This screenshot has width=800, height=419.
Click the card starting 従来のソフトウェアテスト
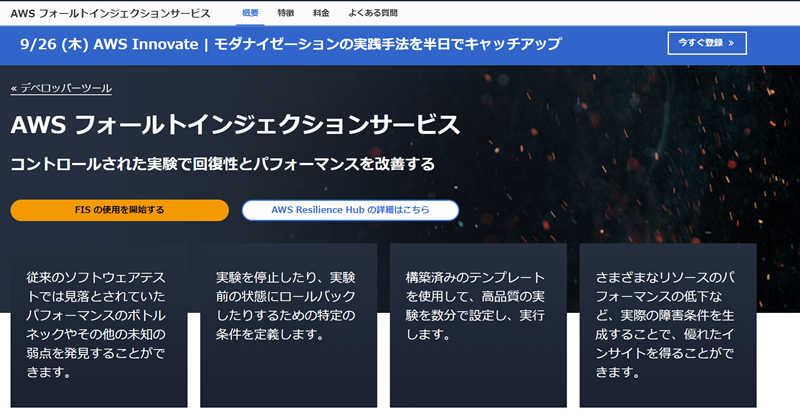tap(99, 325)
